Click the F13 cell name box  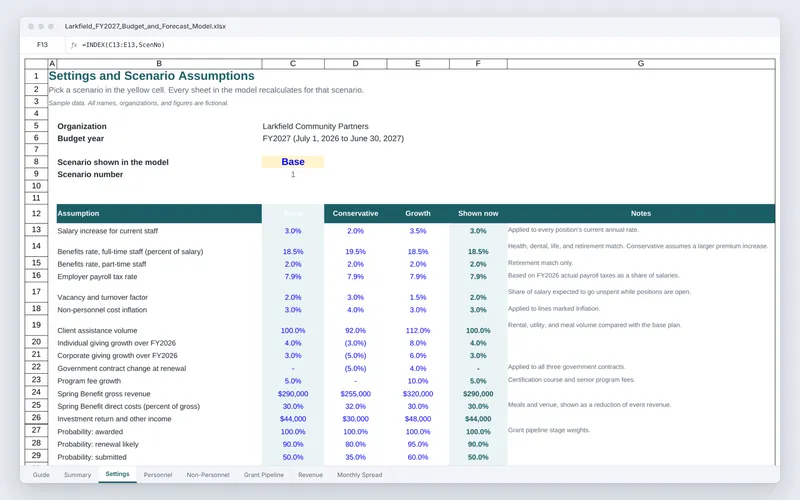tap(42, 45)
